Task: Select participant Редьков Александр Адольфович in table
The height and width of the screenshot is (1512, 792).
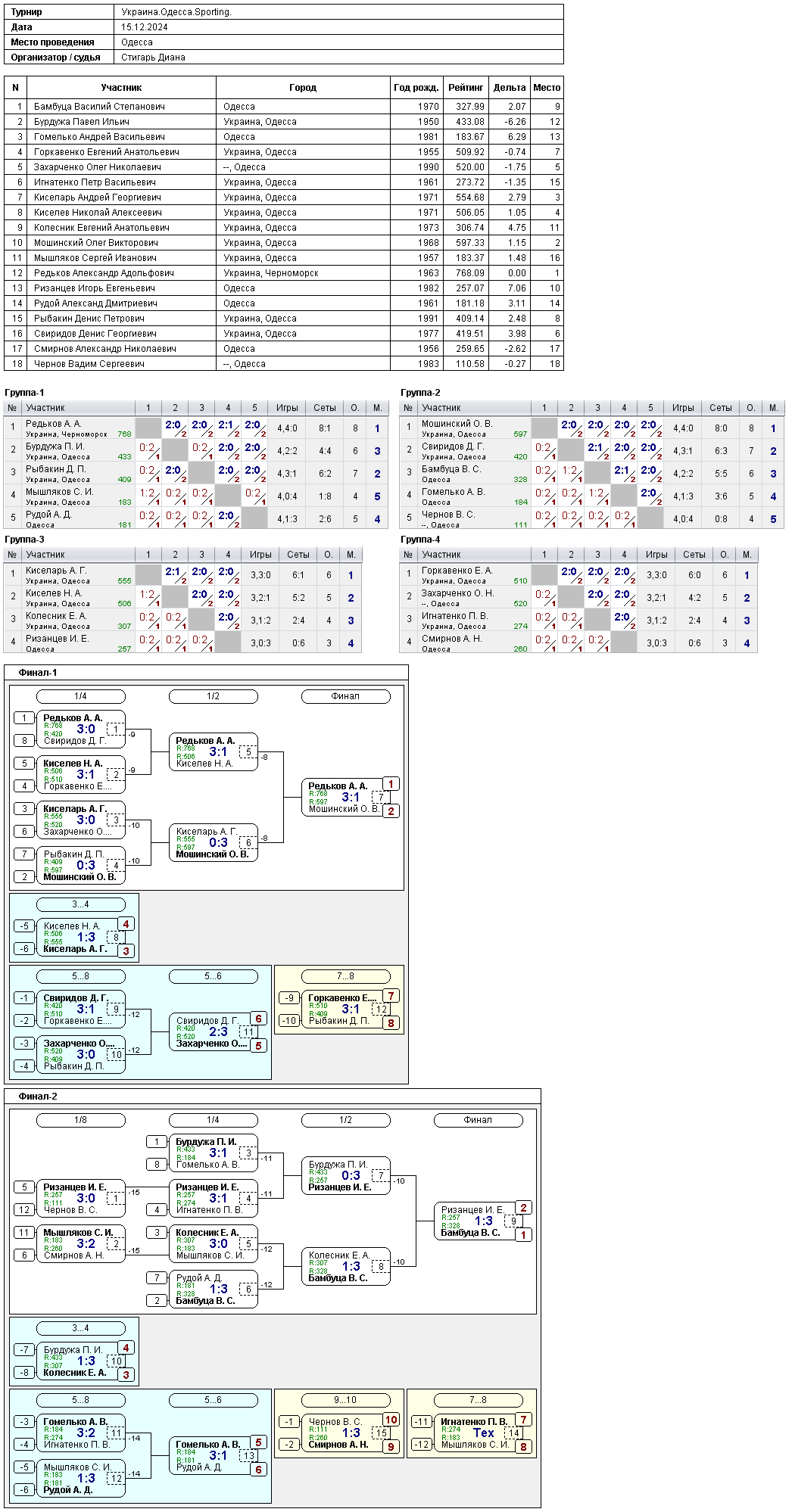Action: coord(104,273)
